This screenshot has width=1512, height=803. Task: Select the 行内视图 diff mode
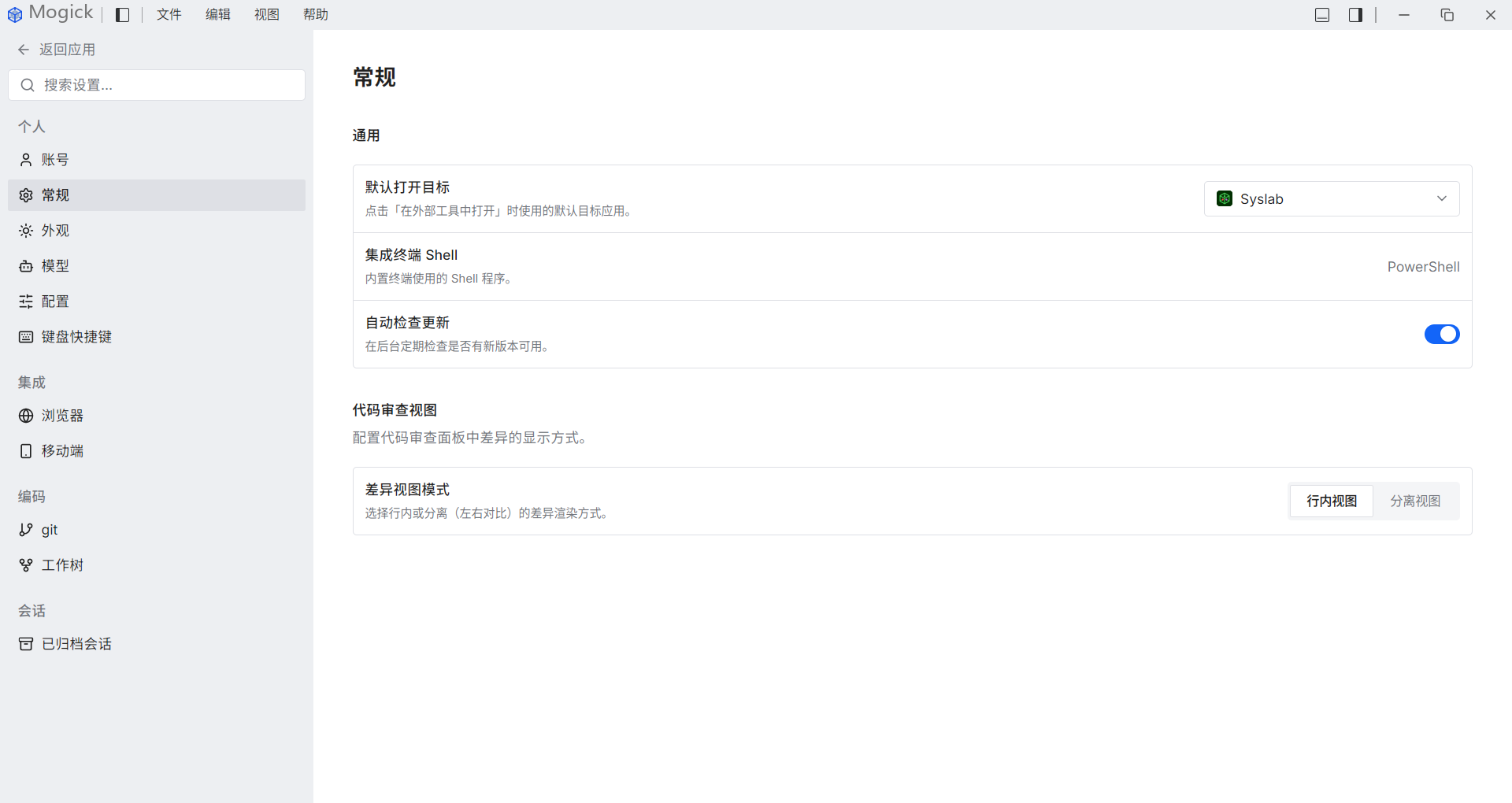tap(1332, 501)
